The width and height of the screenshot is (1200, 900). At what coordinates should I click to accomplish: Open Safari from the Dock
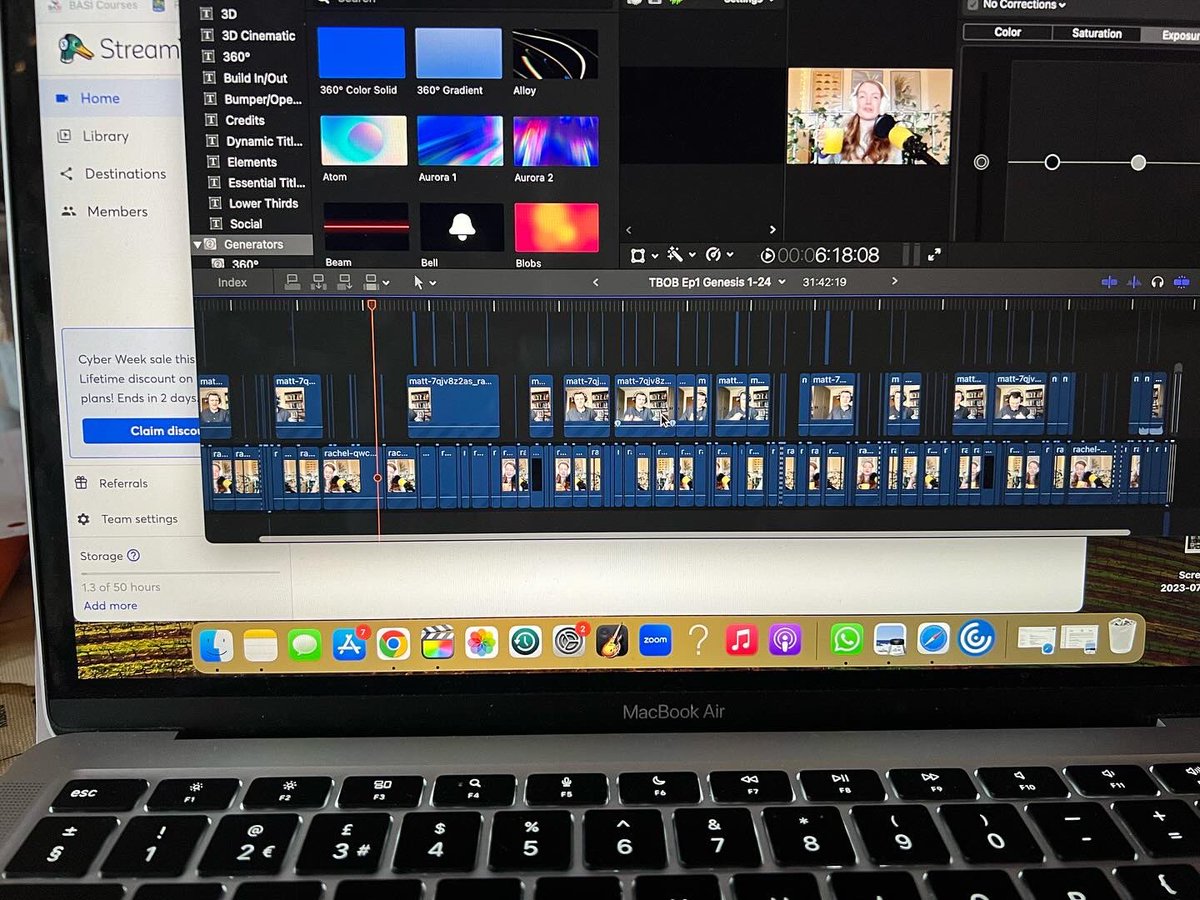pos(933,639)
